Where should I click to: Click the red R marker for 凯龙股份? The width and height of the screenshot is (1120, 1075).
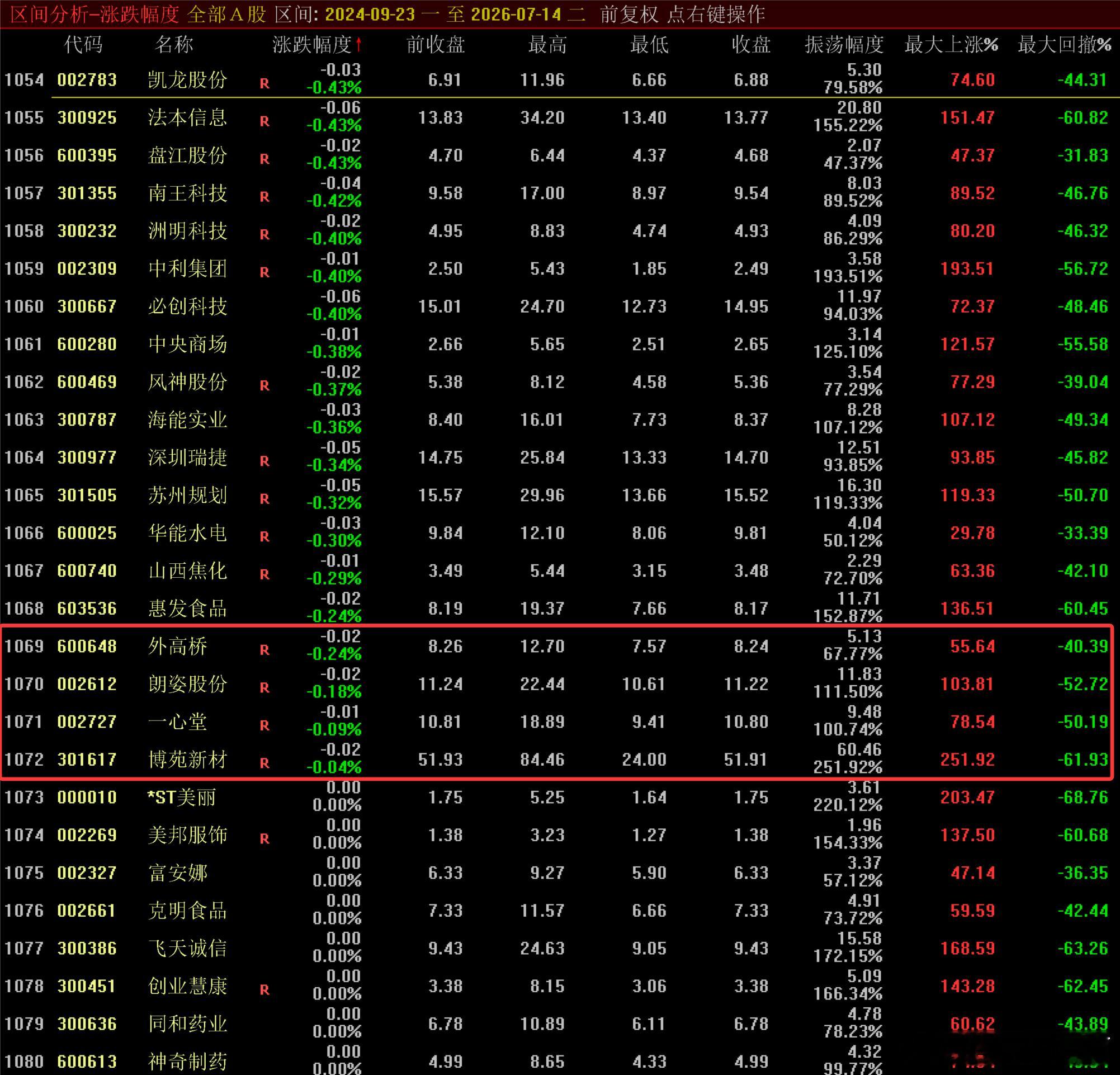pos(264,83)
